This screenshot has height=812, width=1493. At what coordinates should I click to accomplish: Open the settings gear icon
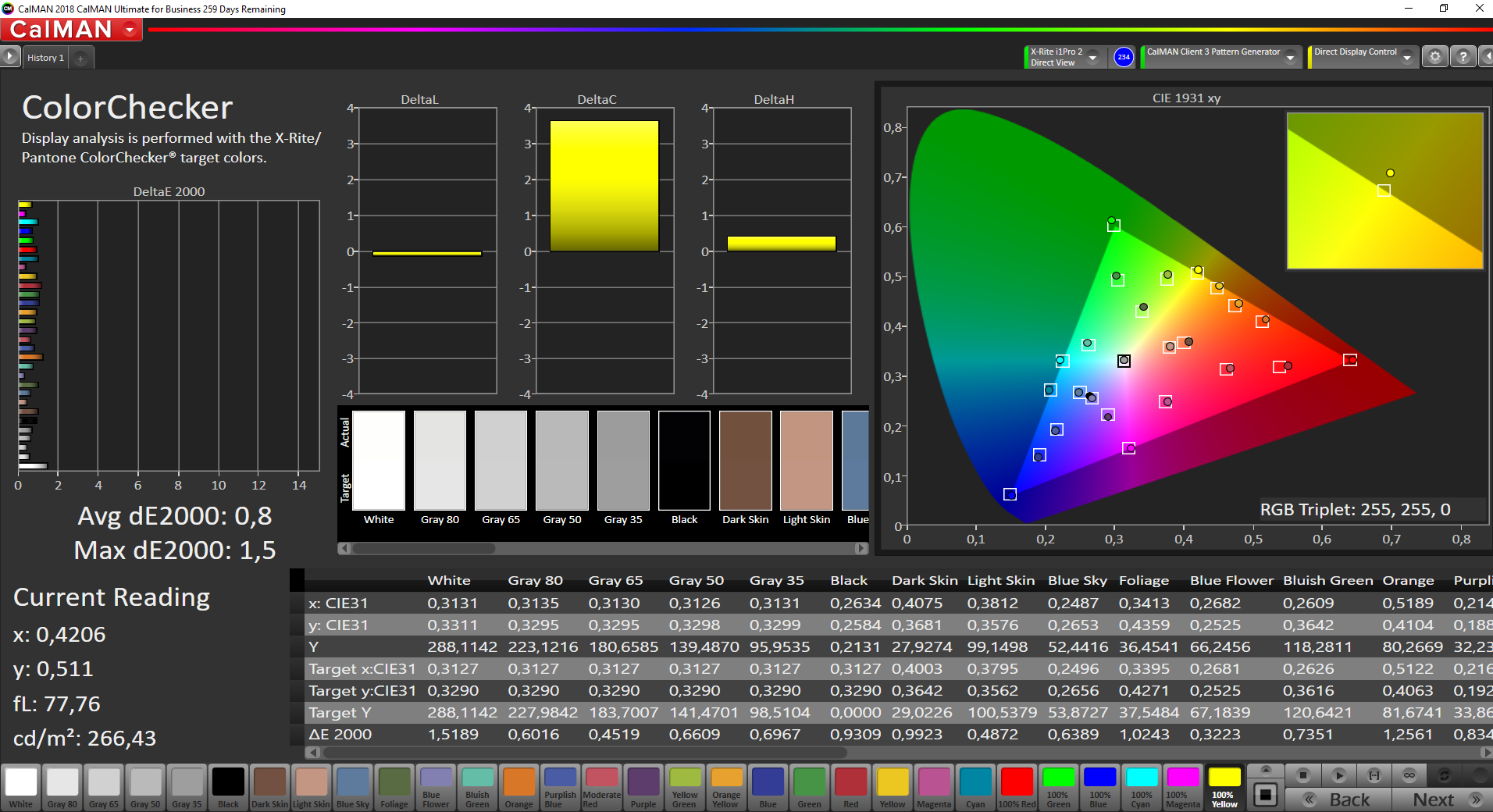pyautogui.click(x=1434, y=57)
